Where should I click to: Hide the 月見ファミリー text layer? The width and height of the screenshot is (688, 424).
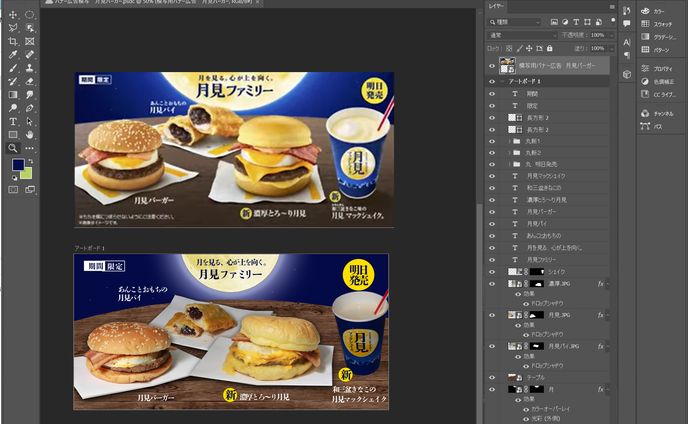tap(492, 260)
